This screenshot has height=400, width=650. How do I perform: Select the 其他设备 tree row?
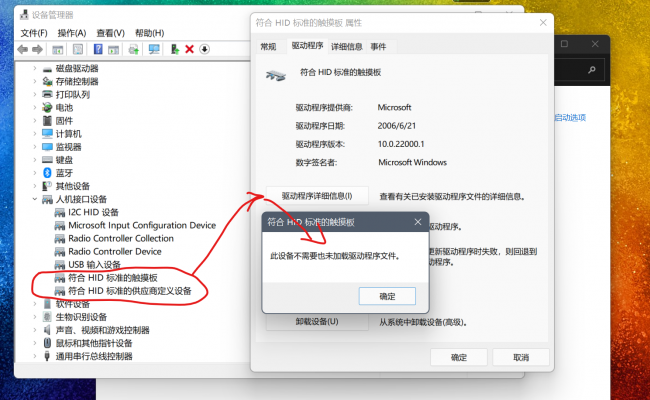pos(73,186)
